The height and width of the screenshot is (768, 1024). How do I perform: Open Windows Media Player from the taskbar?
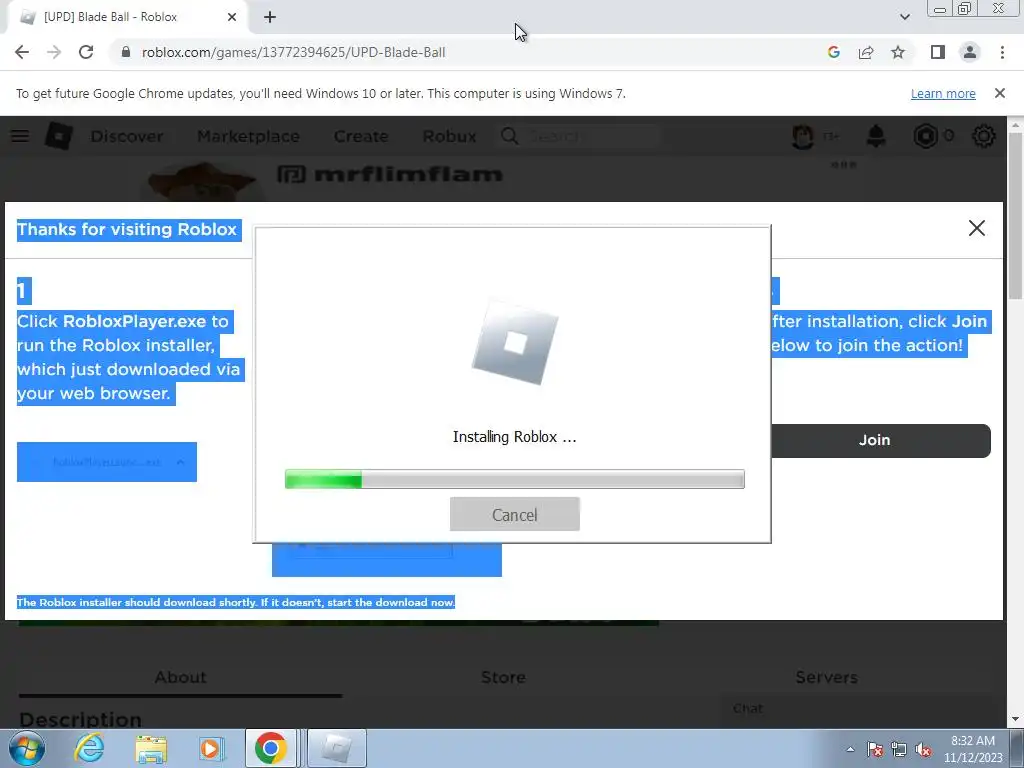pyautogui.click(x=210, y=748)
